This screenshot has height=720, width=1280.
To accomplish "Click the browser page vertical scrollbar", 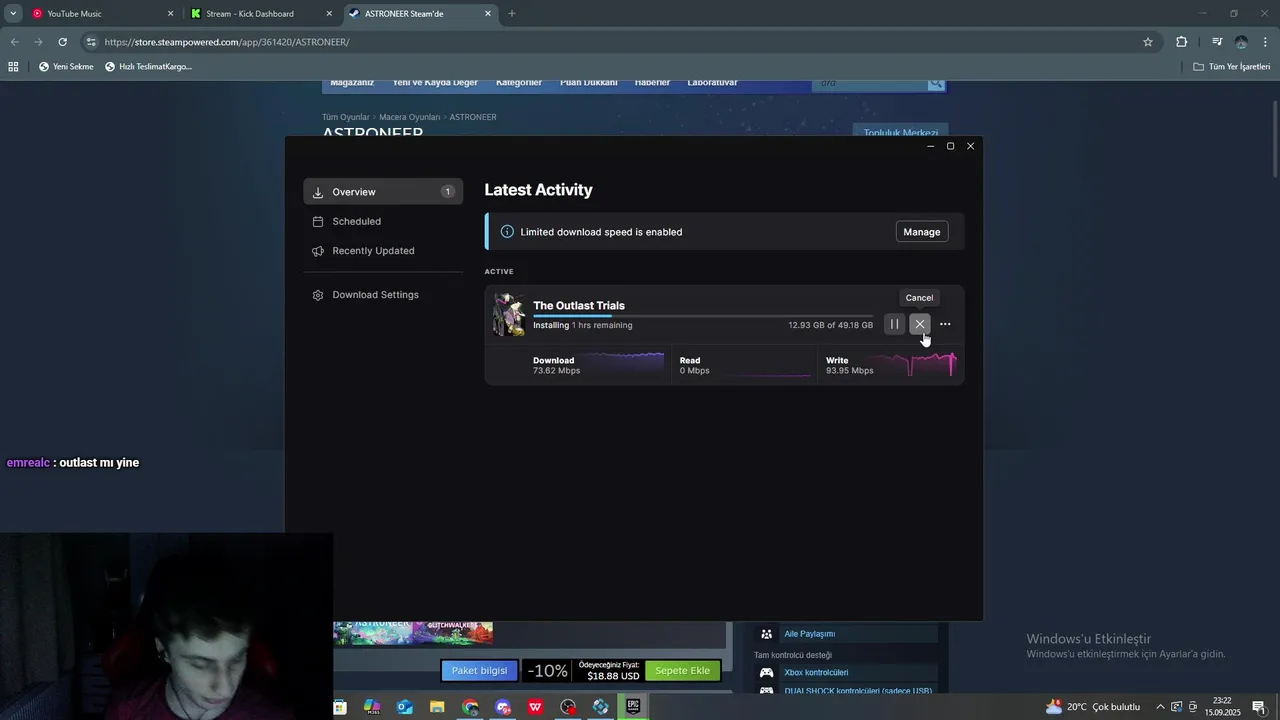I will point(1275,140).
